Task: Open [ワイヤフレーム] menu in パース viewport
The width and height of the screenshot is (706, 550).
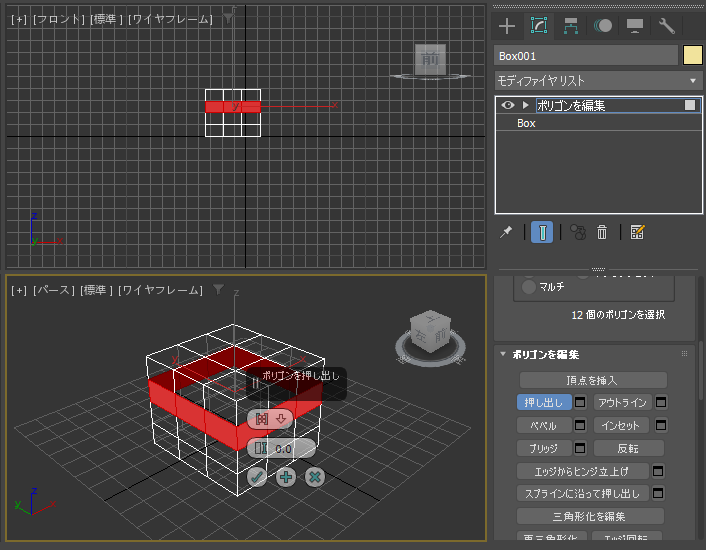Action: point(160,290)
